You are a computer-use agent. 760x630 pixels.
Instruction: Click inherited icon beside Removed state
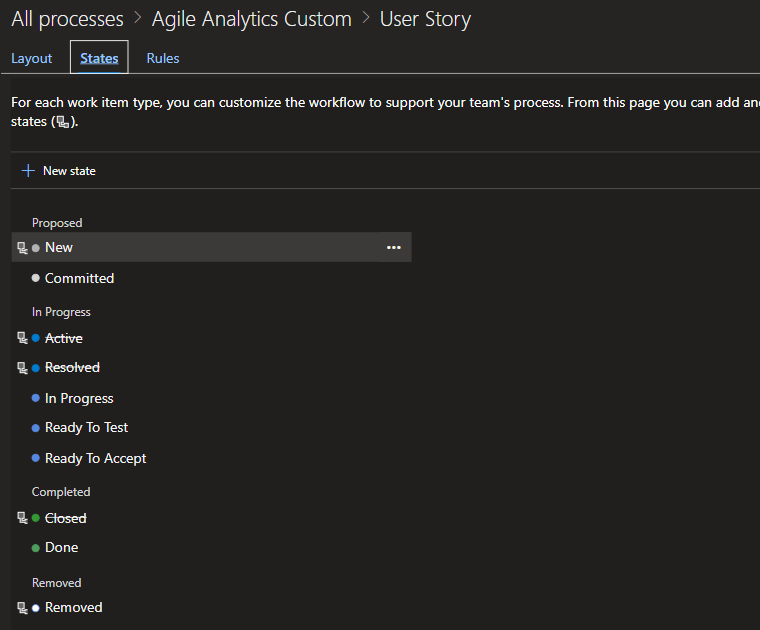tap(22, 608)
